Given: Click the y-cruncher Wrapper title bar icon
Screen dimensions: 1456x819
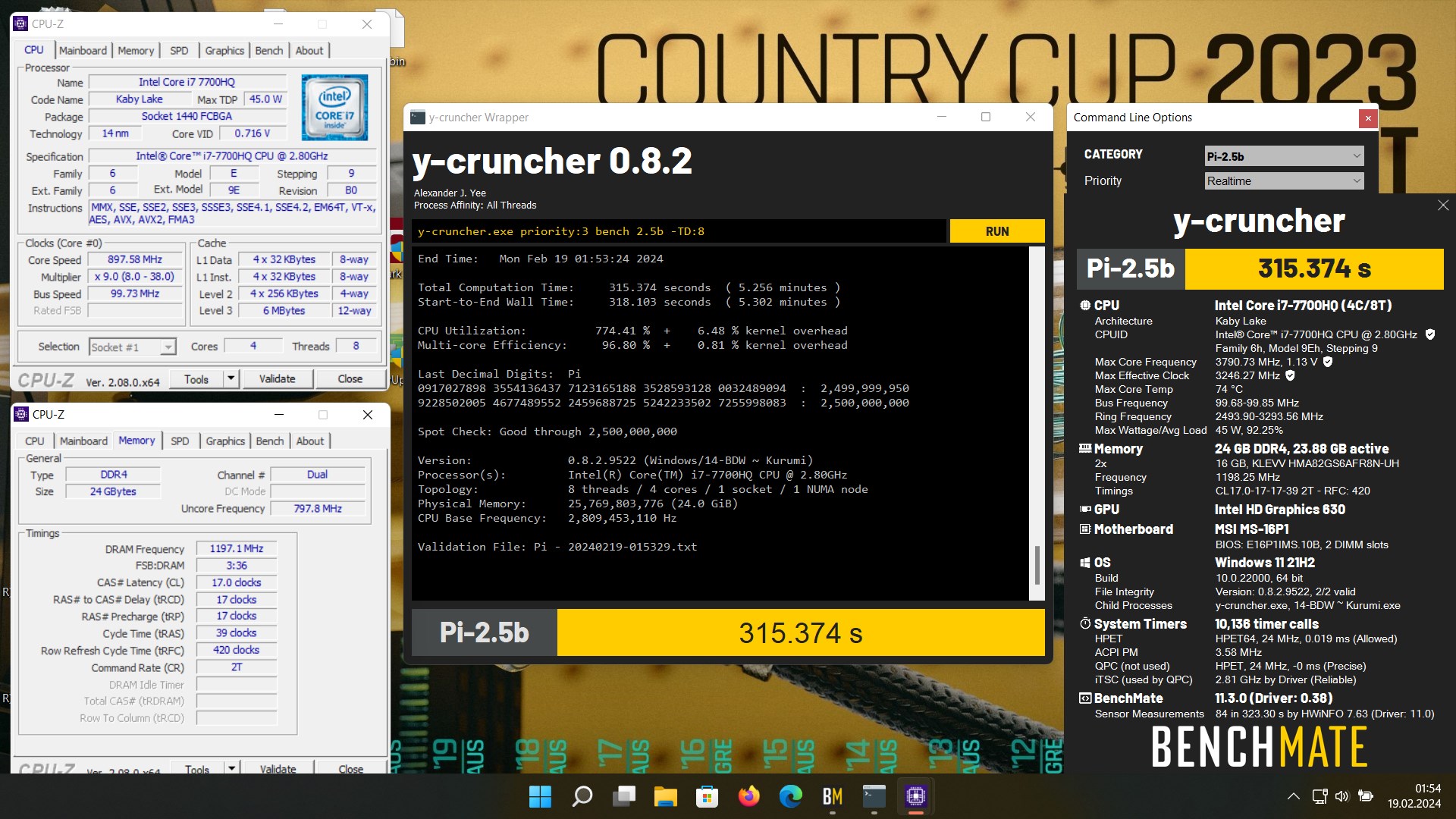Looking at the screenshot, I should coord(417,117).
